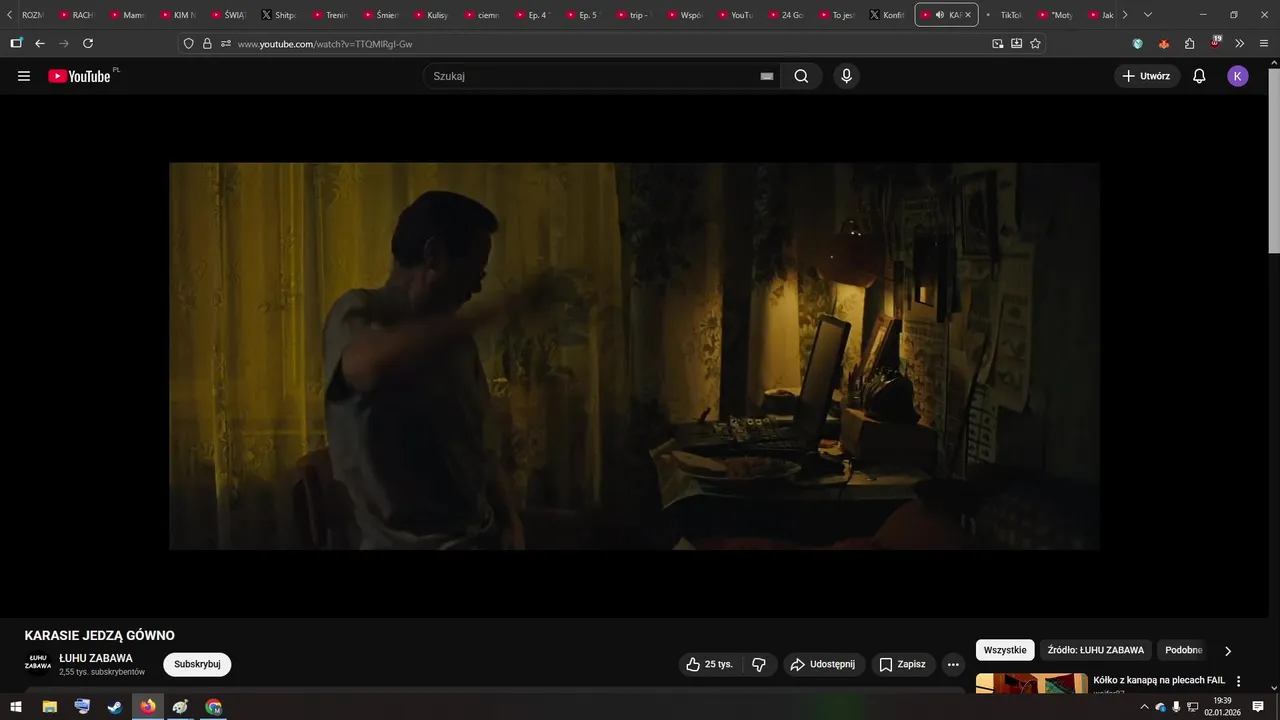Open the Kółko z kanapą video thumbnail

tap(1031, 683)
